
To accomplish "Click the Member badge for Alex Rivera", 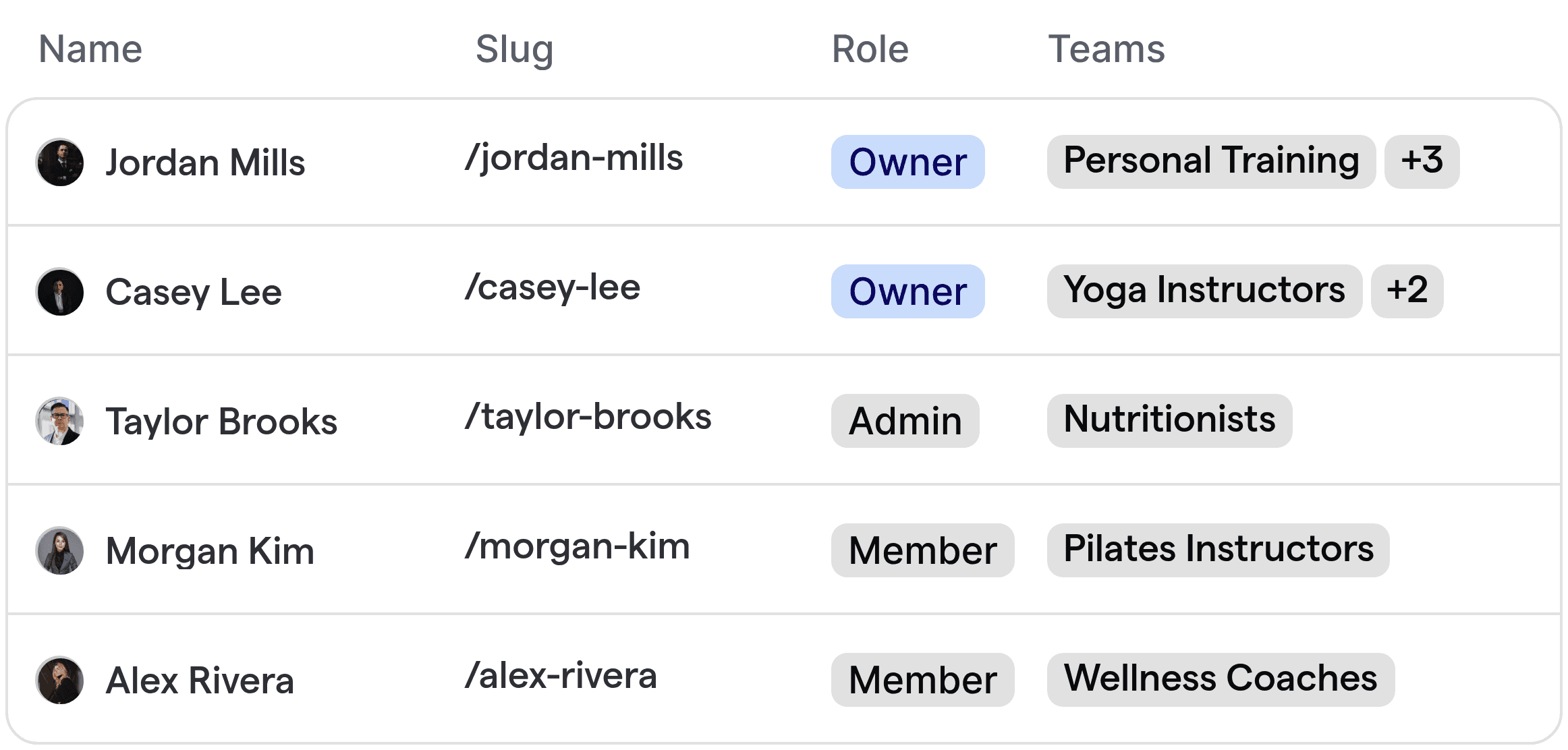I will click(922, 679).
